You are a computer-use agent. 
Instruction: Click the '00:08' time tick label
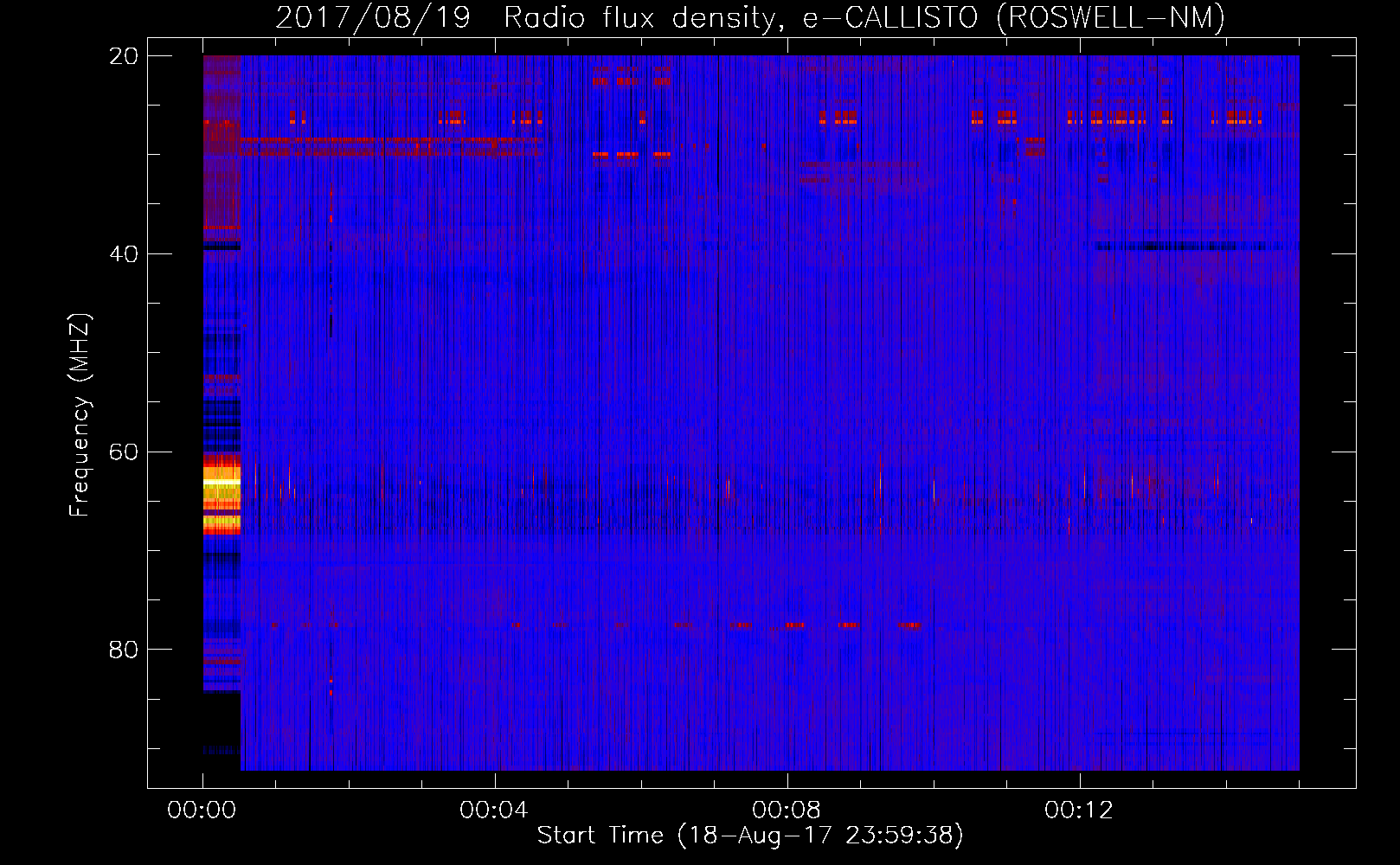coord(787,811)
